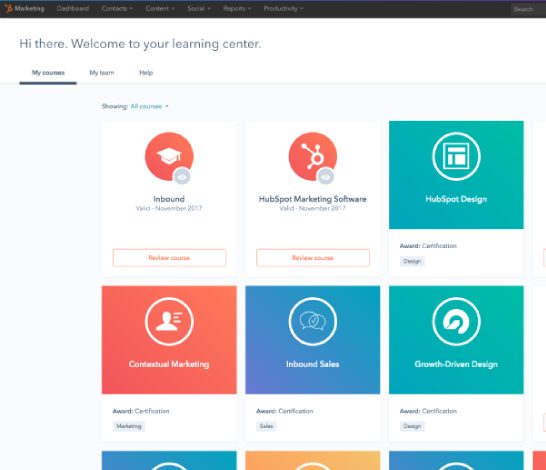Switch to the My courses tab

coord(48,73)
